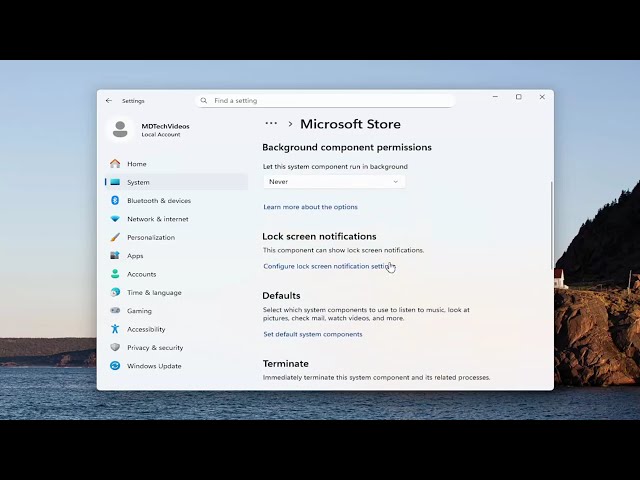Open Gaming settings page

click(176, 311)
